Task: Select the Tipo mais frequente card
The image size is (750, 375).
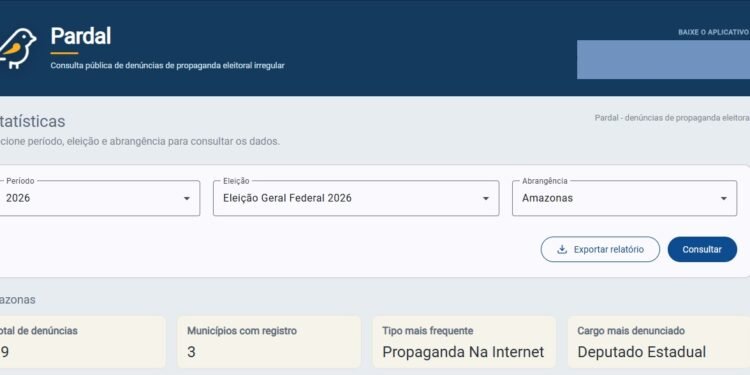Action: point(464,342)
